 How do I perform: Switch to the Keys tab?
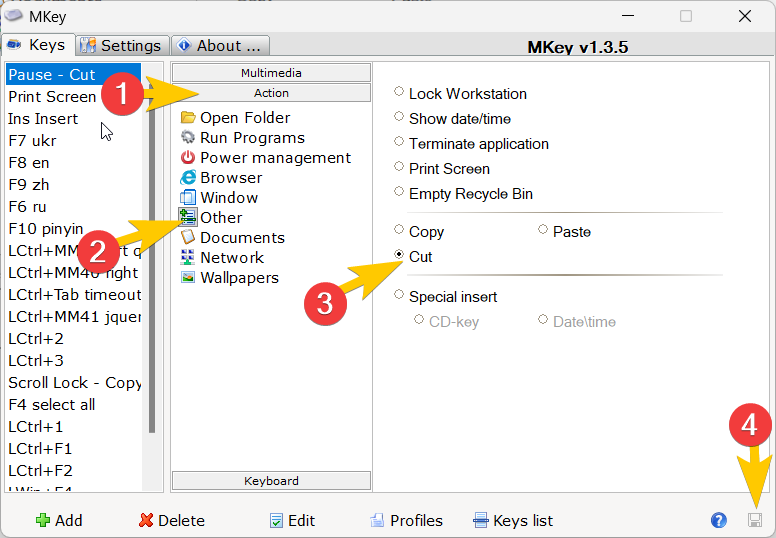[x=38, y=45]
